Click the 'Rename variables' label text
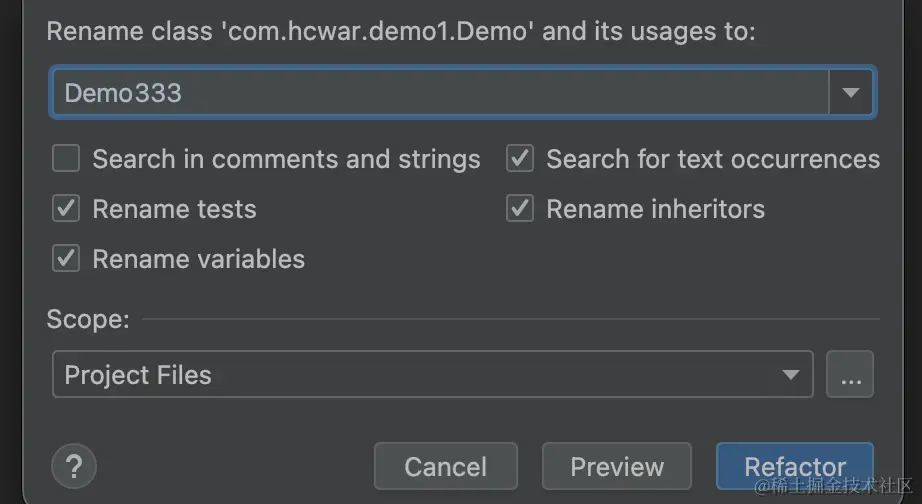Screen dimensions: 922x504 point(198,259)
